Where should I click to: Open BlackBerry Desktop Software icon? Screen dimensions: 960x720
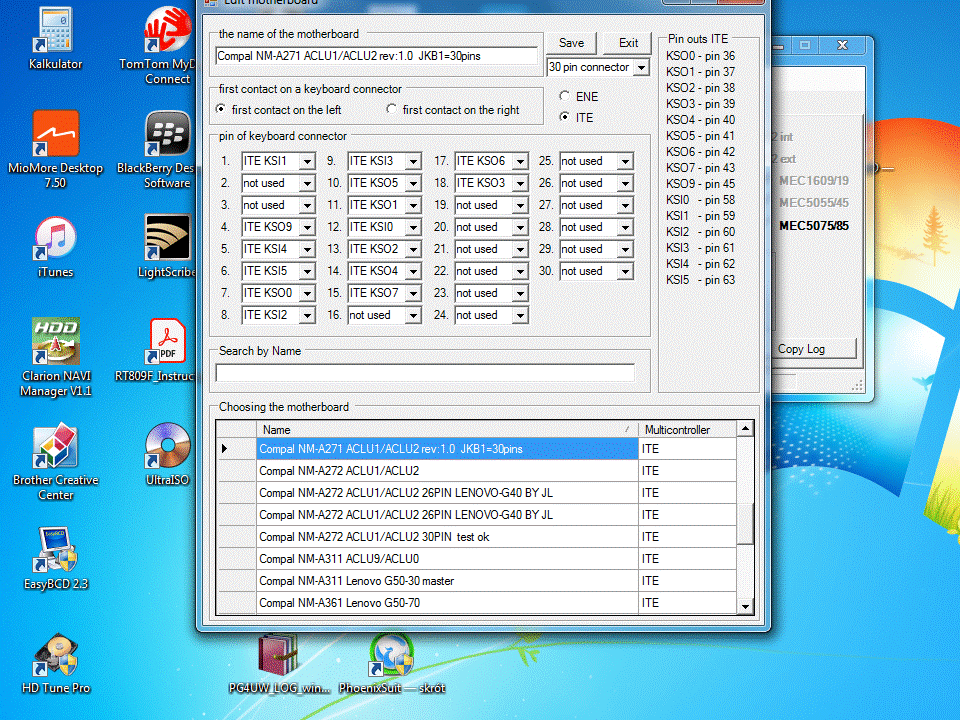167,149
